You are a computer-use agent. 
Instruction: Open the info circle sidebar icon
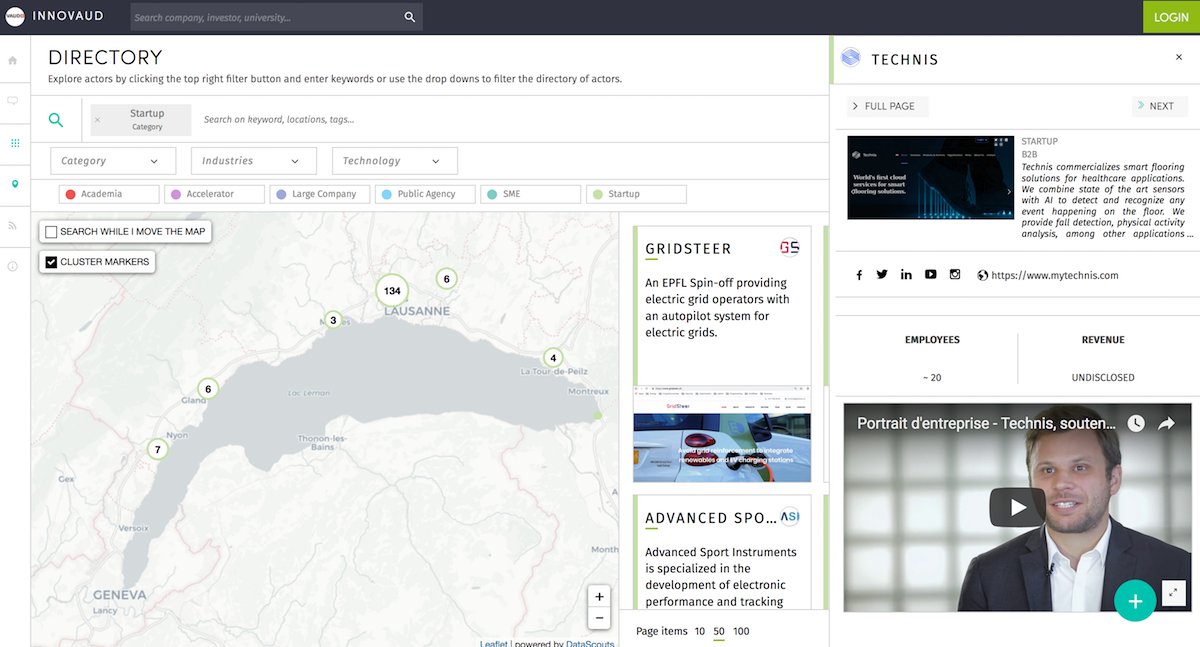point(13,266)
